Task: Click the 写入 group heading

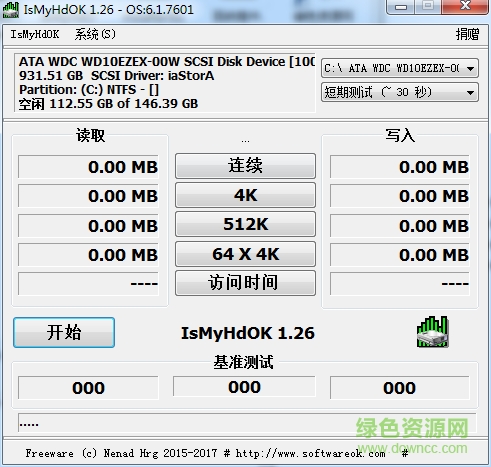Action: 400,135
